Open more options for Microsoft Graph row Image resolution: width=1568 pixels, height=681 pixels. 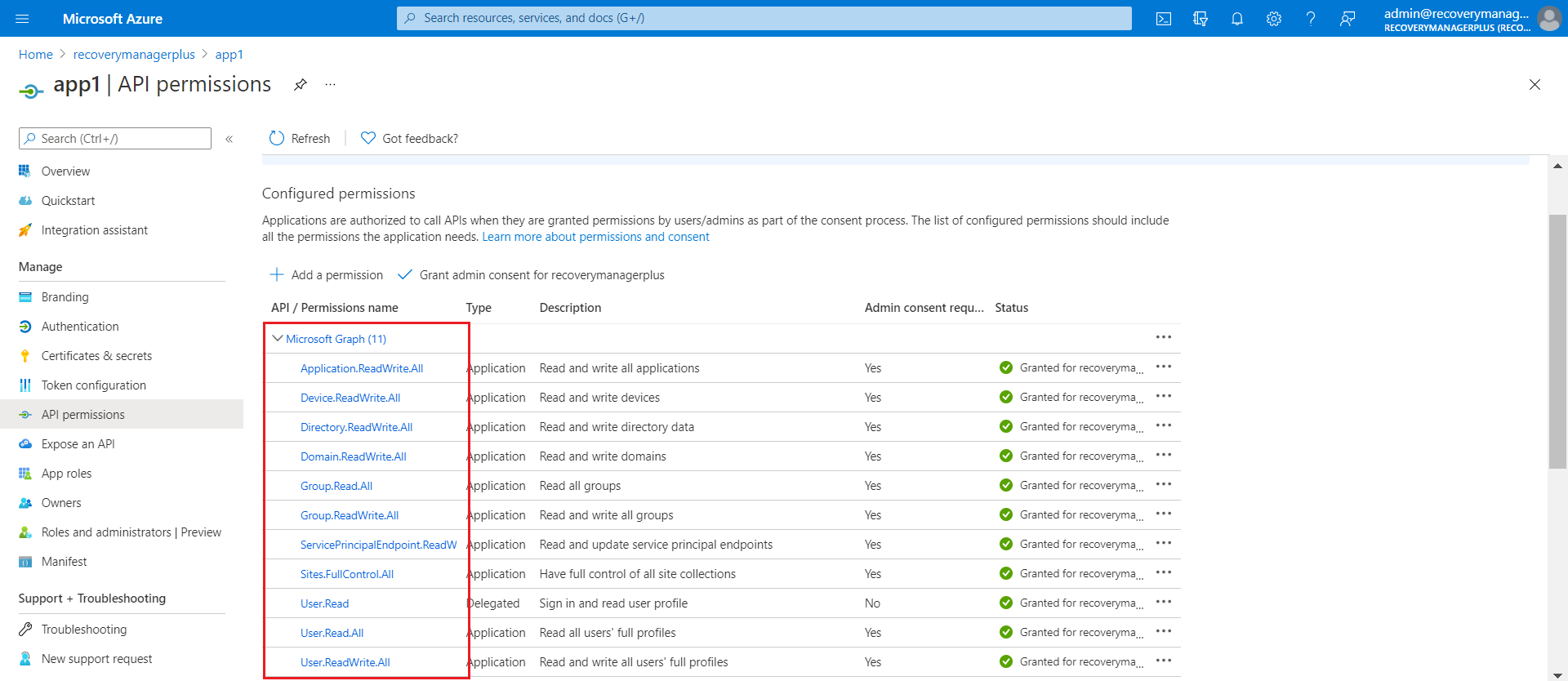pos(1164,337)
